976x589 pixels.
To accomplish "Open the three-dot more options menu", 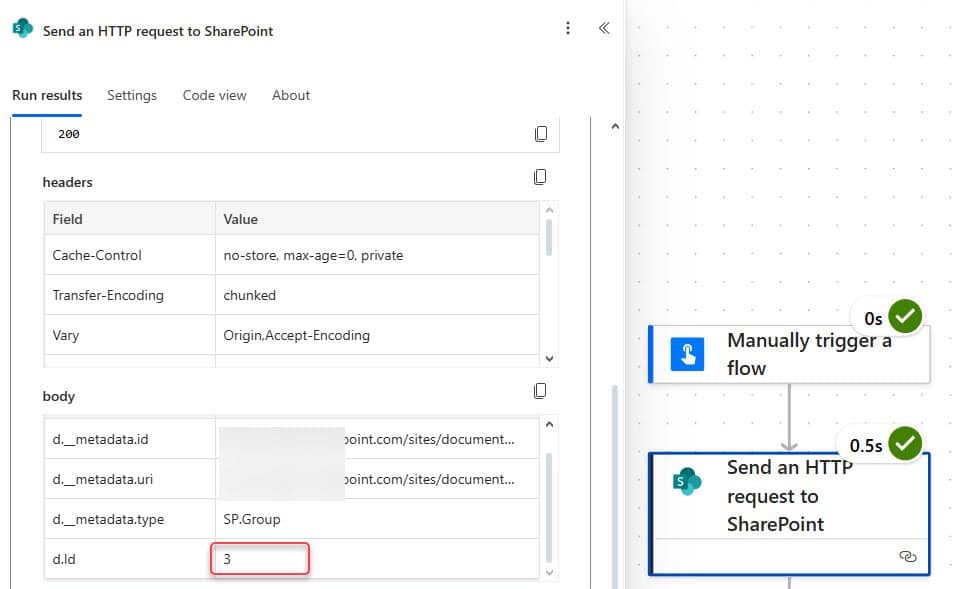I will click(568, 28).
